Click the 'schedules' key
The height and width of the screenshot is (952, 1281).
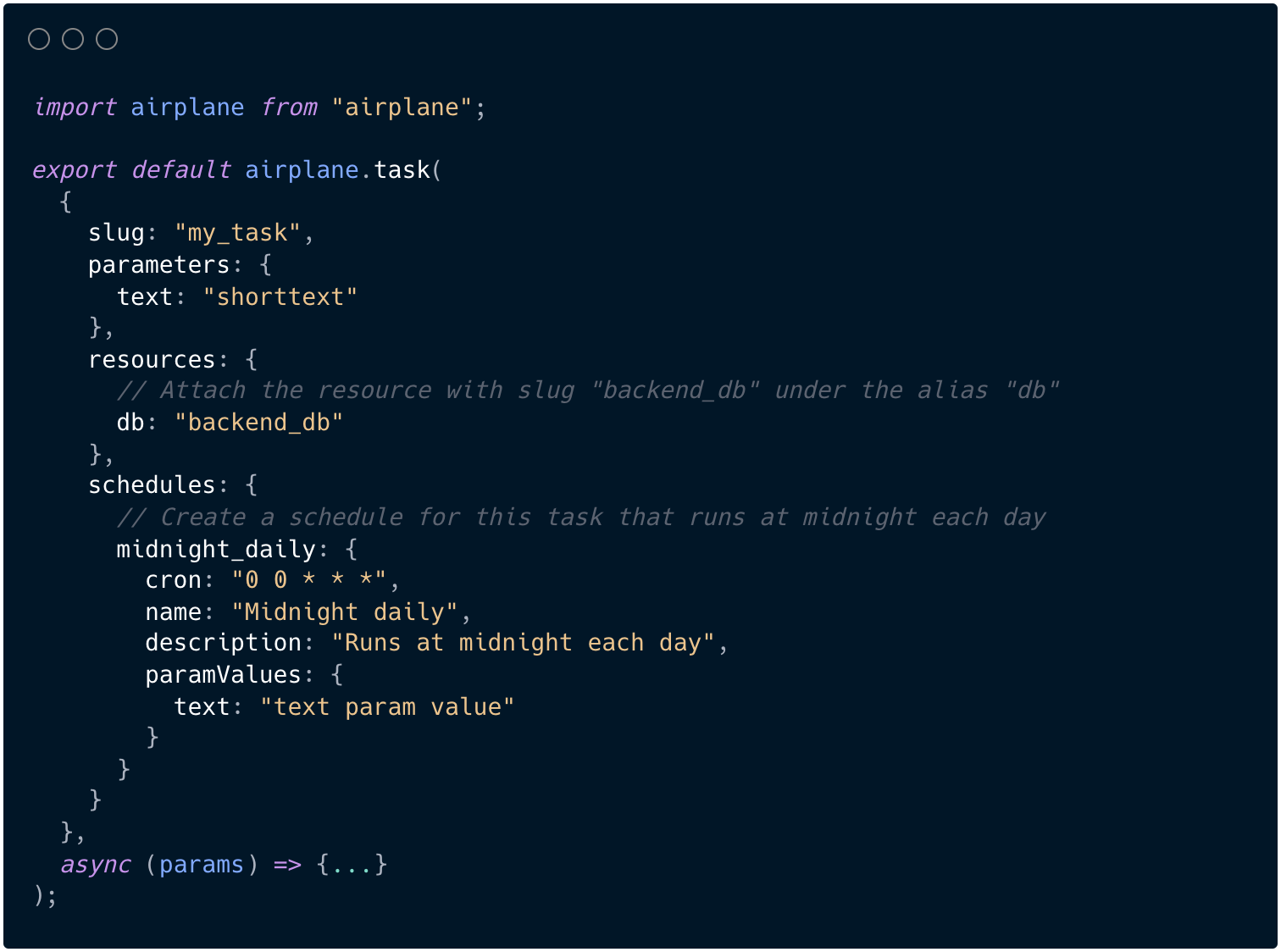coord(152,485)
